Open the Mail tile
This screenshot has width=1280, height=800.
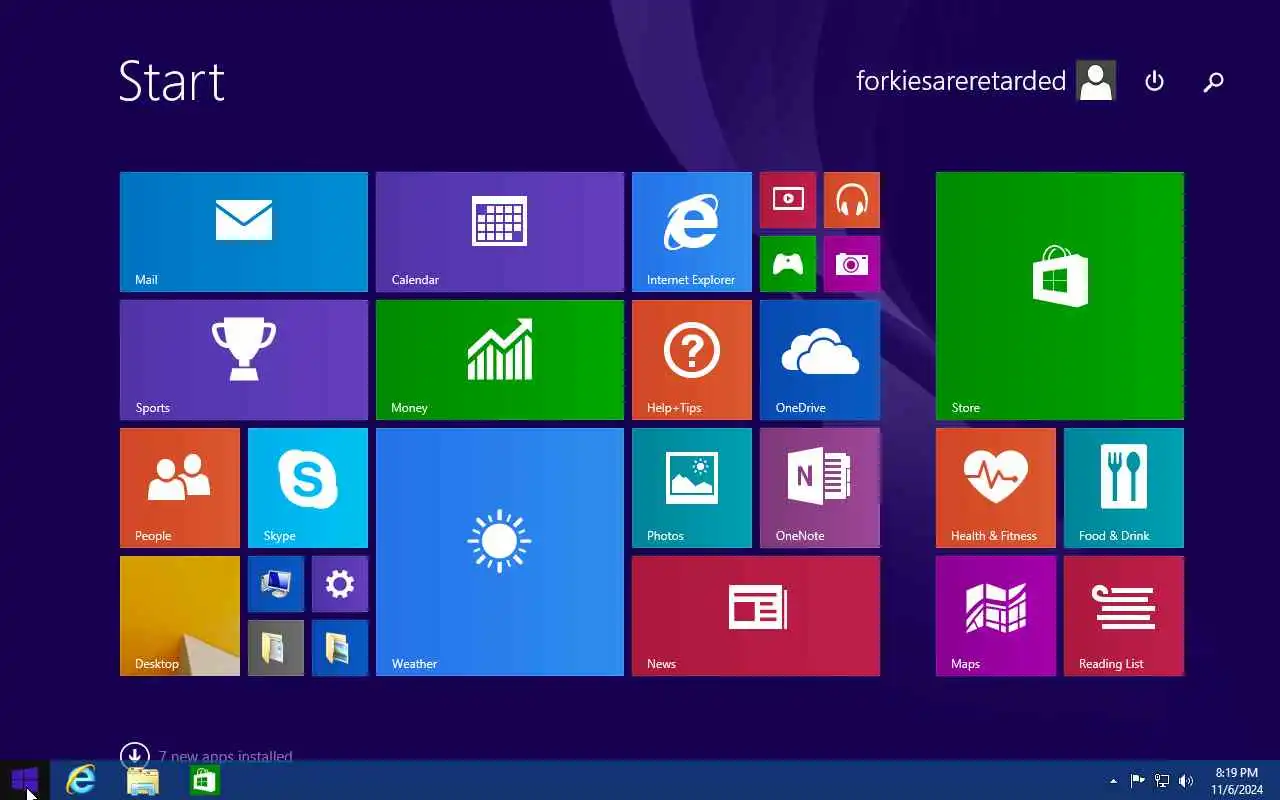244,232
